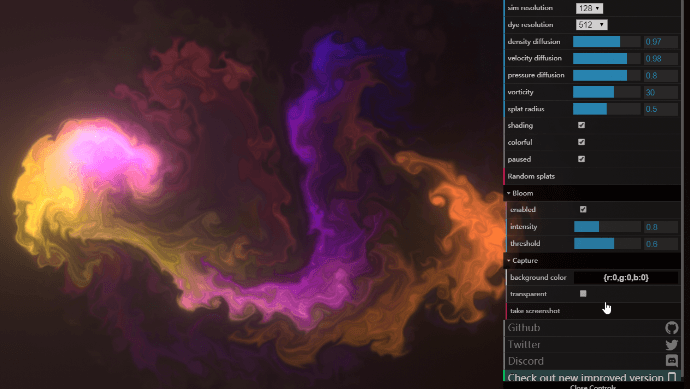Image resolution: width=690 pixels, height=389 pixels.
Task: Toggle the shading checkbox
Action: 581,125
